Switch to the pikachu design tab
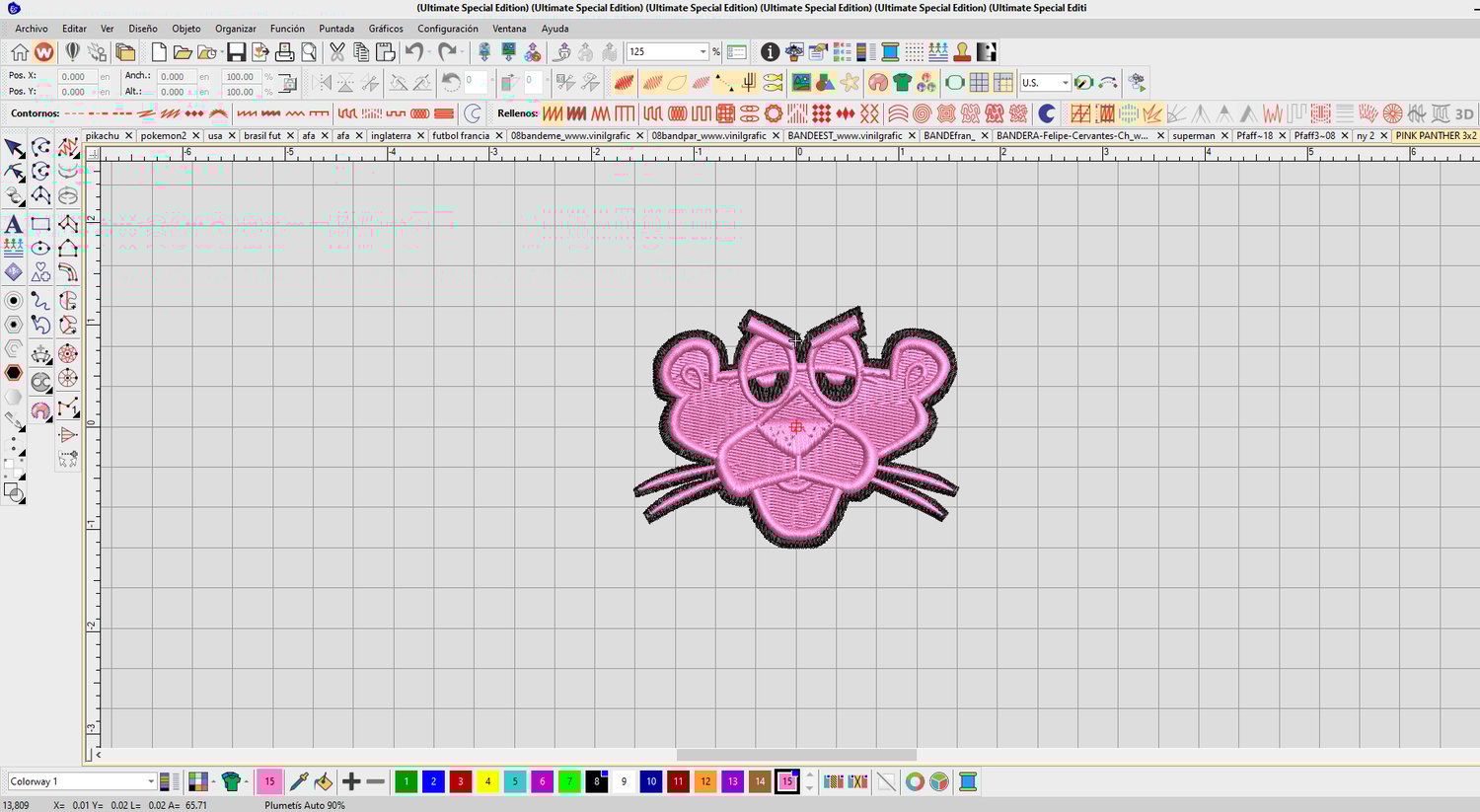The width and height of the screenshot is (1480, 812). (103, 135)
